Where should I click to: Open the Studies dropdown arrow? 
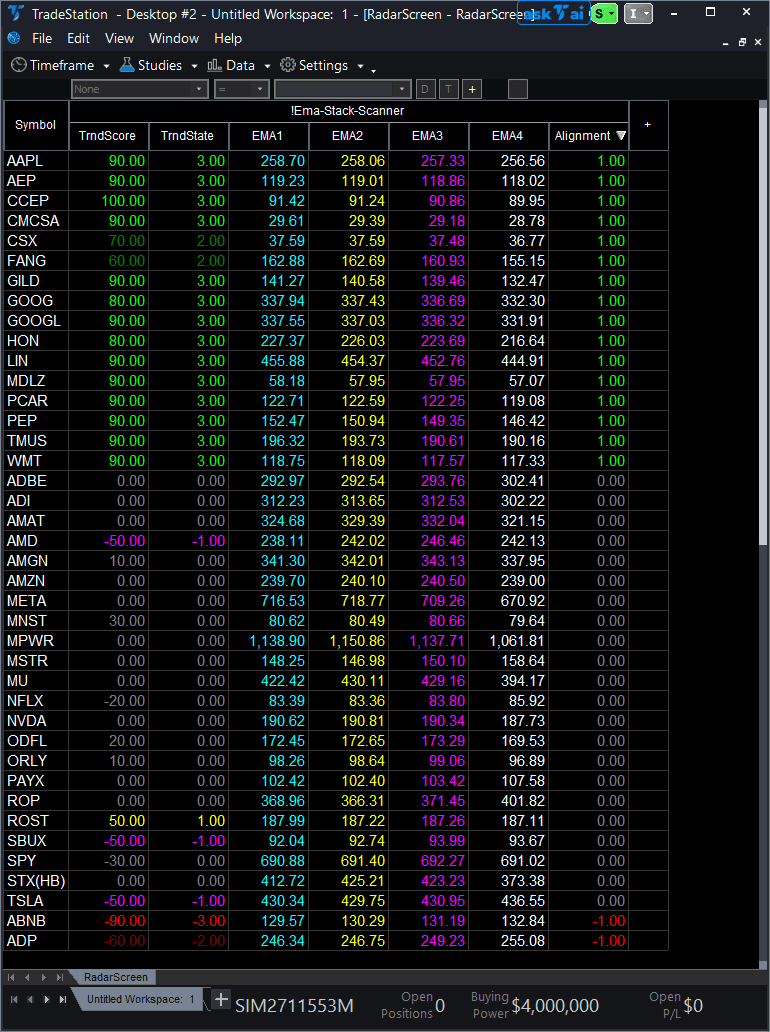[194, 66]
